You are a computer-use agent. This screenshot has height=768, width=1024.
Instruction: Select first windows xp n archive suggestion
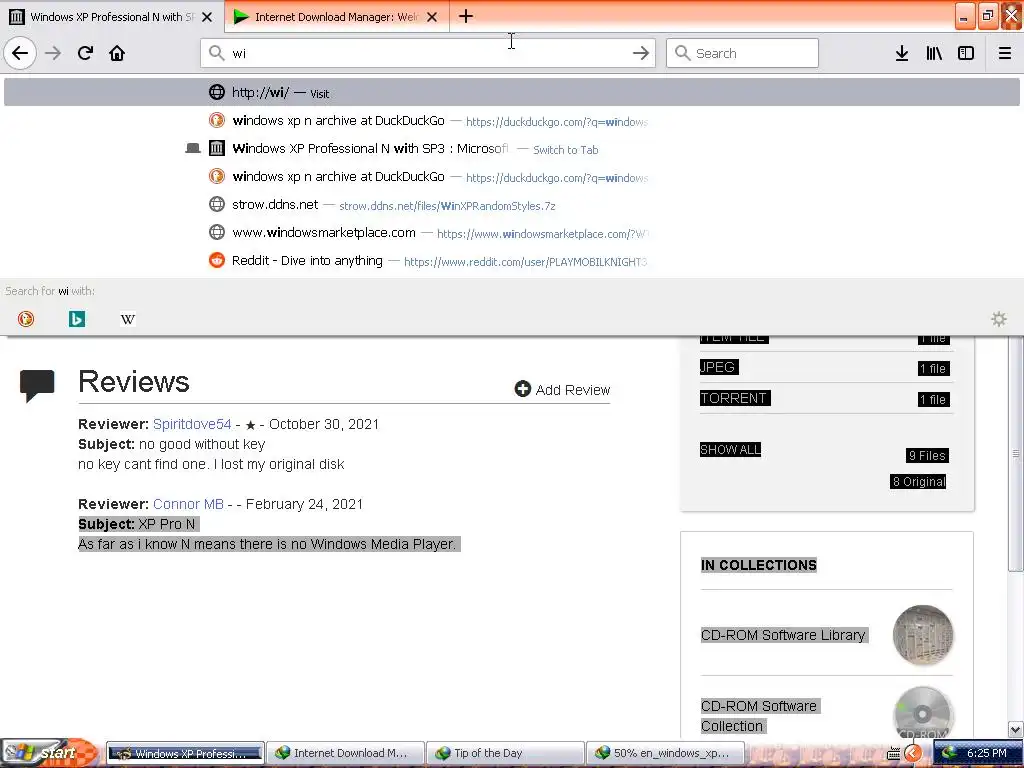coord(512,120)
